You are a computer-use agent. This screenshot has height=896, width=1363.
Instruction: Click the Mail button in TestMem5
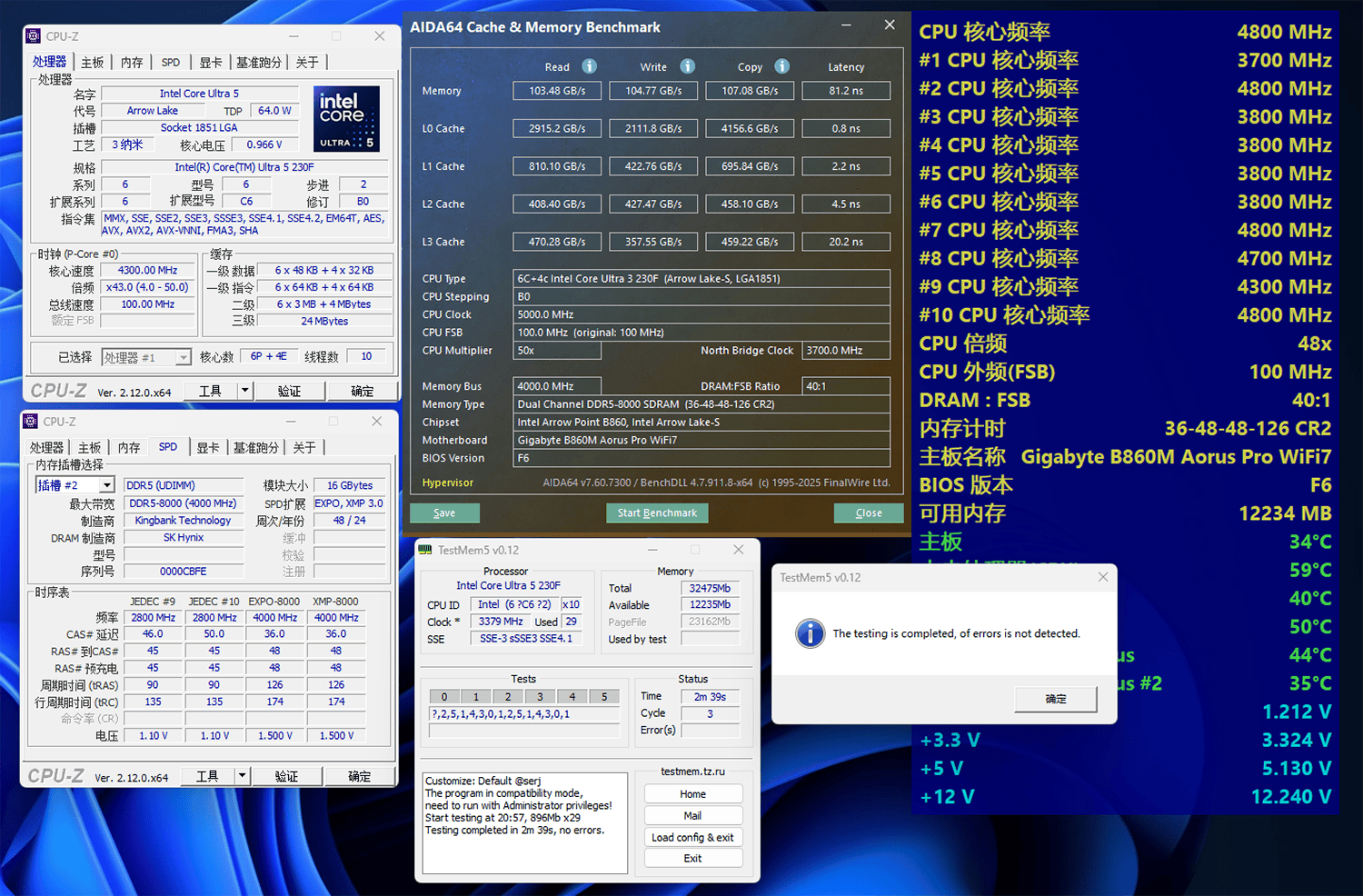click(x=693, y=816)
